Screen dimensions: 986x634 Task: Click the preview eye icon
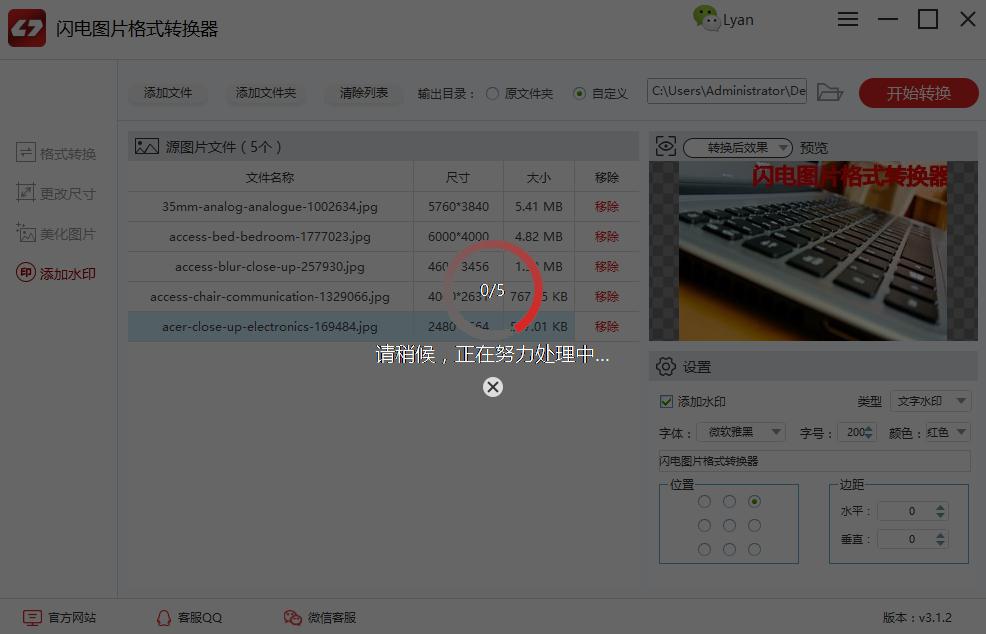click(x=665, y=146)
